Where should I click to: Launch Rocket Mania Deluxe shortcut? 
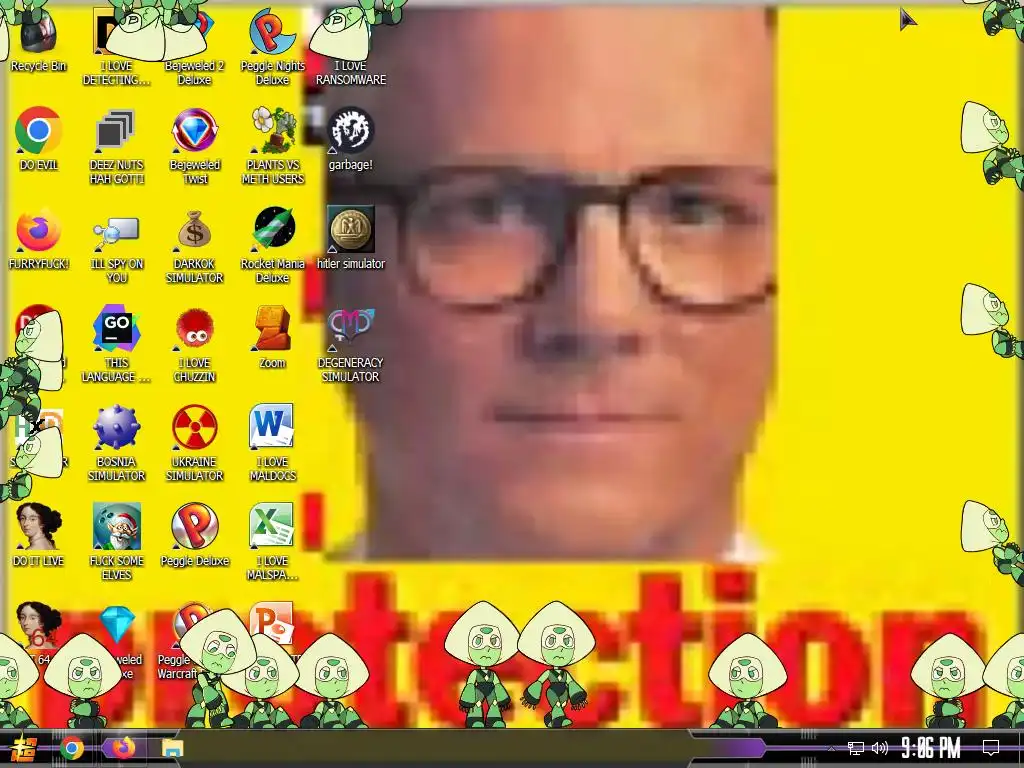(273, 229)
